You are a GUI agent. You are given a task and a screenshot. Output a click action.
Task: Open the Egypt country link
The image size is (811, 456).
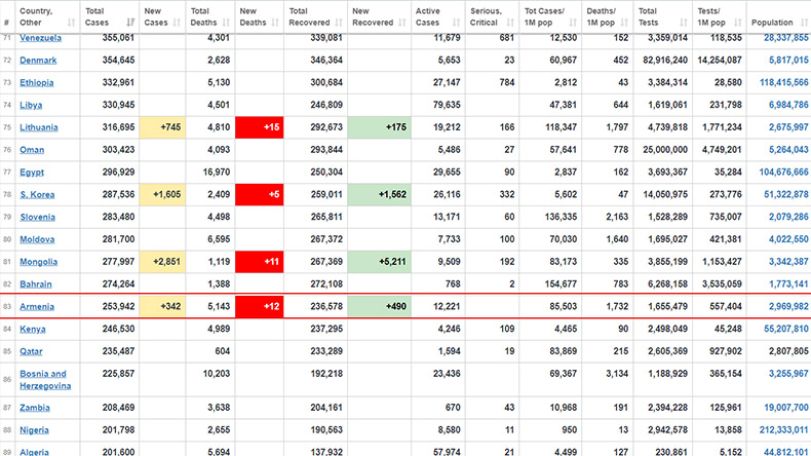click(32, 172)
